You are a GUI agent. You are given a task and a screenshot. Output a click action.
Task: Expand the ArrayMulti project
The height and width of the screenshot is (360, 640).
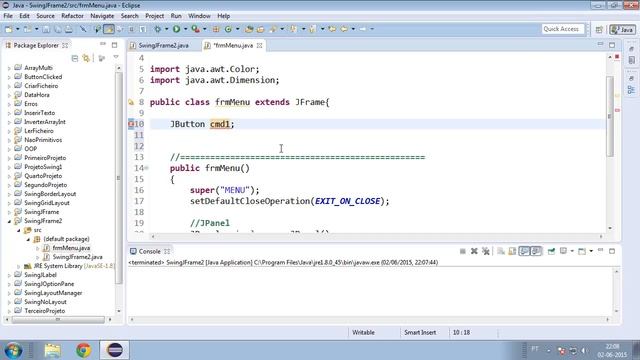point(9,68)
